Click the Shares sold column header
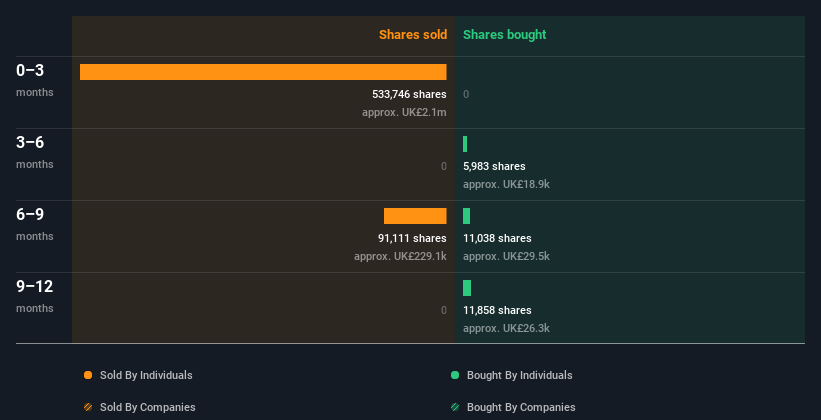 (x=413, y=35)
